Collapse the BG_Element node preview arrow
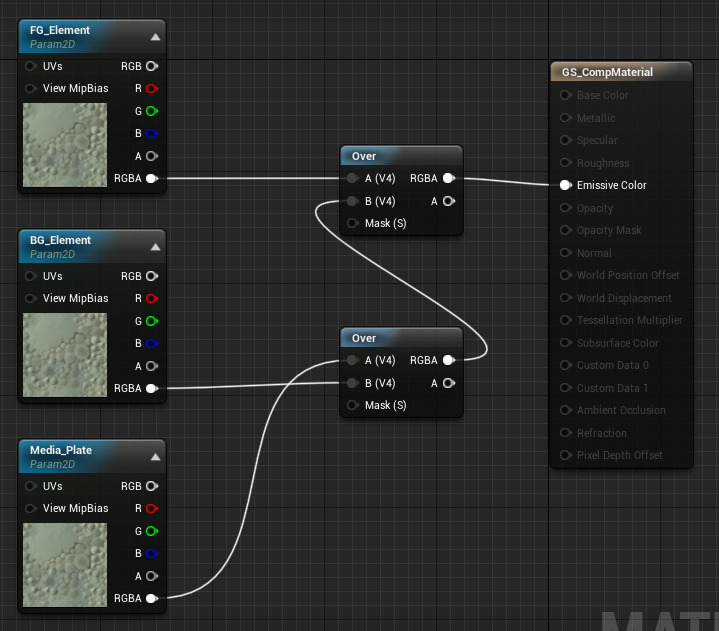 coord(155,247)
